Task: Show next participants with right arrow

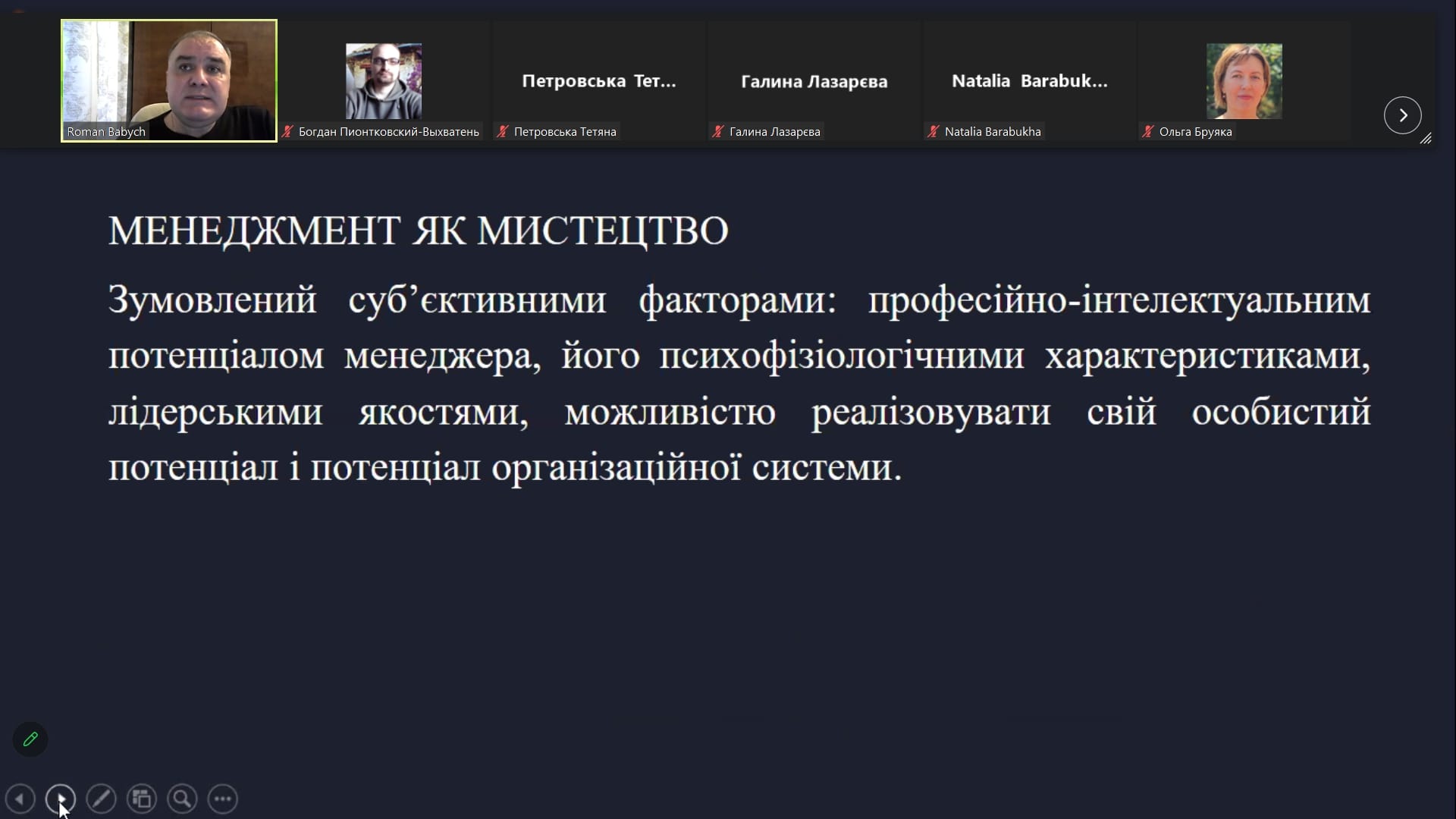Action: [1402, 115]
